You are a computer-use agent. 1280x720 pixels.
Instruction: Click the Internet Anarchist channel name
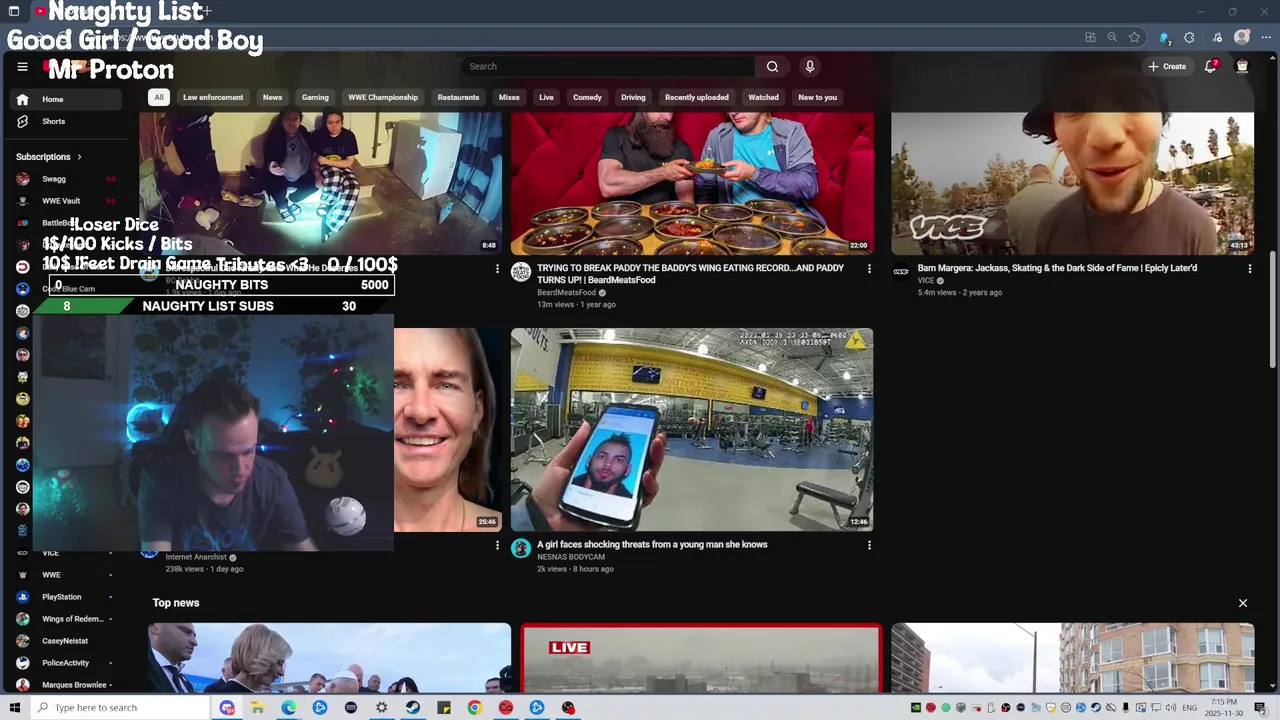(x=196, y=557)
